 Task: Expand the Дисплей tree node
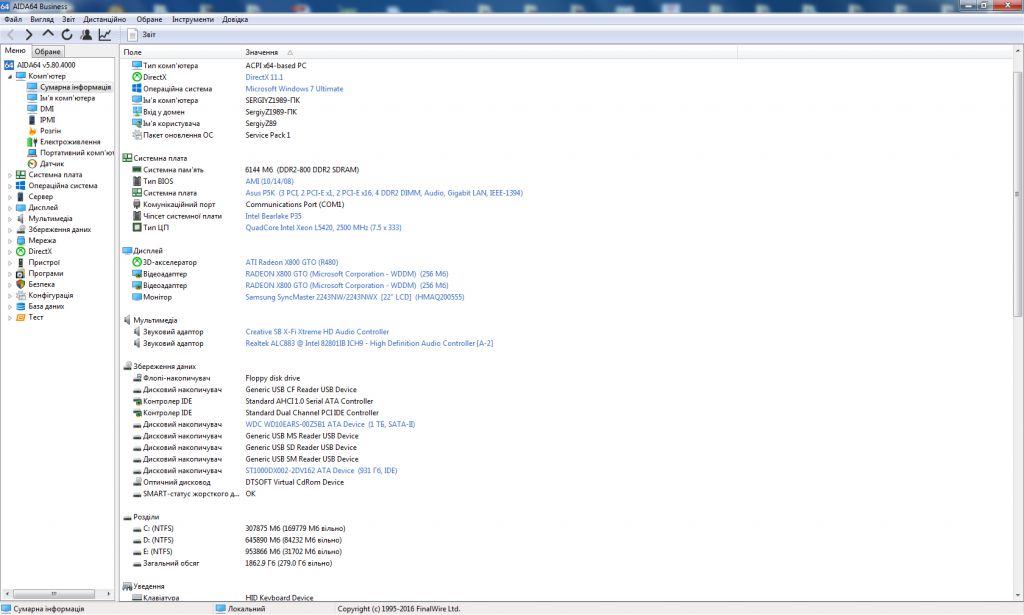10,208
